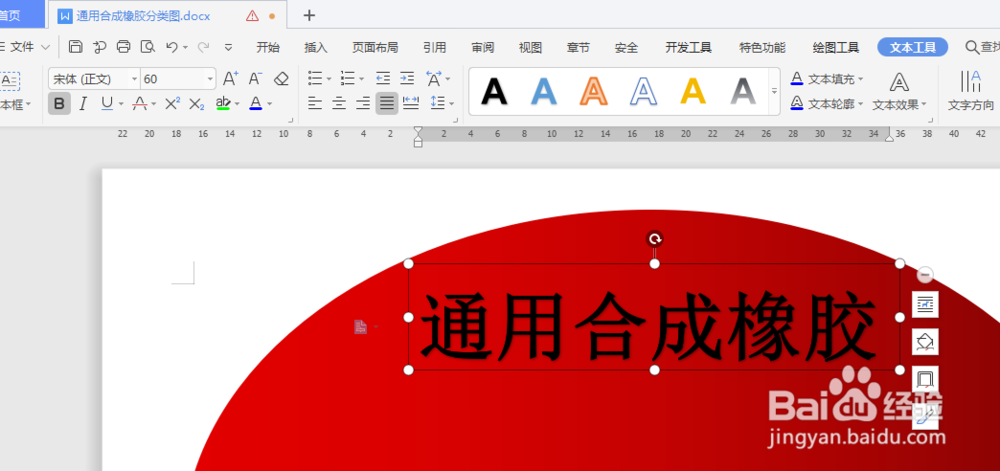Screen dimensions: 1000x471
Task: Switch to 页面布局 tab
Action: point(375,47)
